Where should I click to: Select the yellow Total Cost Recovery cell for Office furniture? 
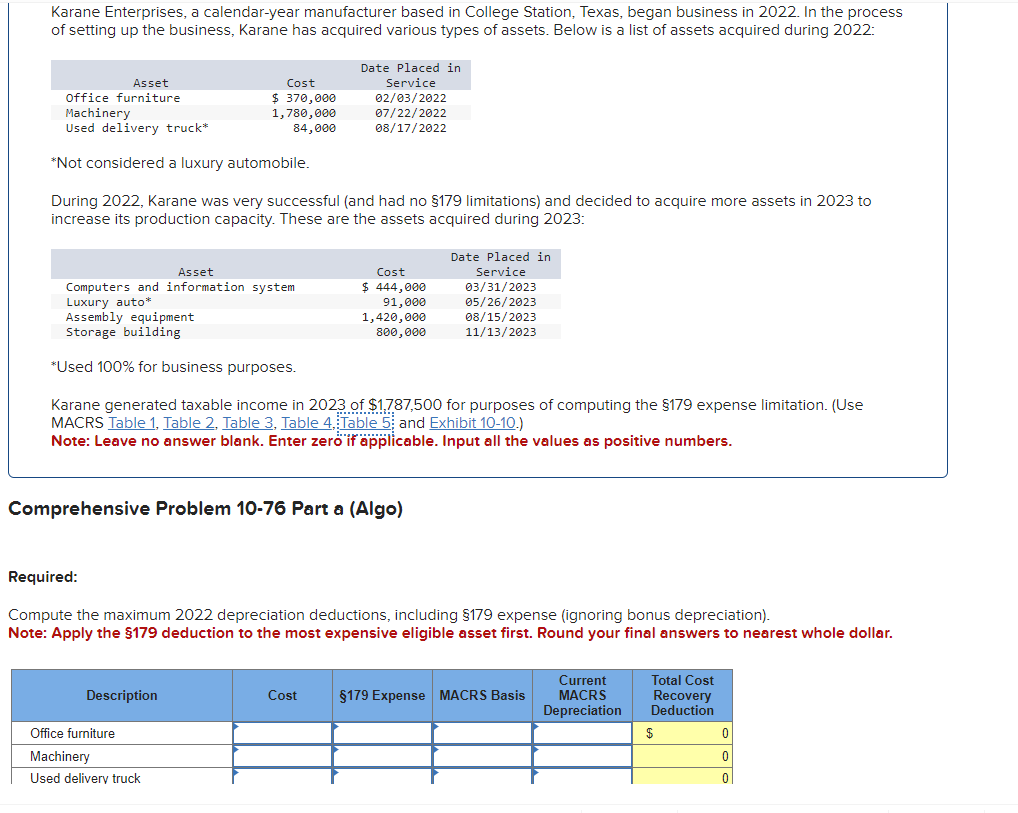[682, 733]
